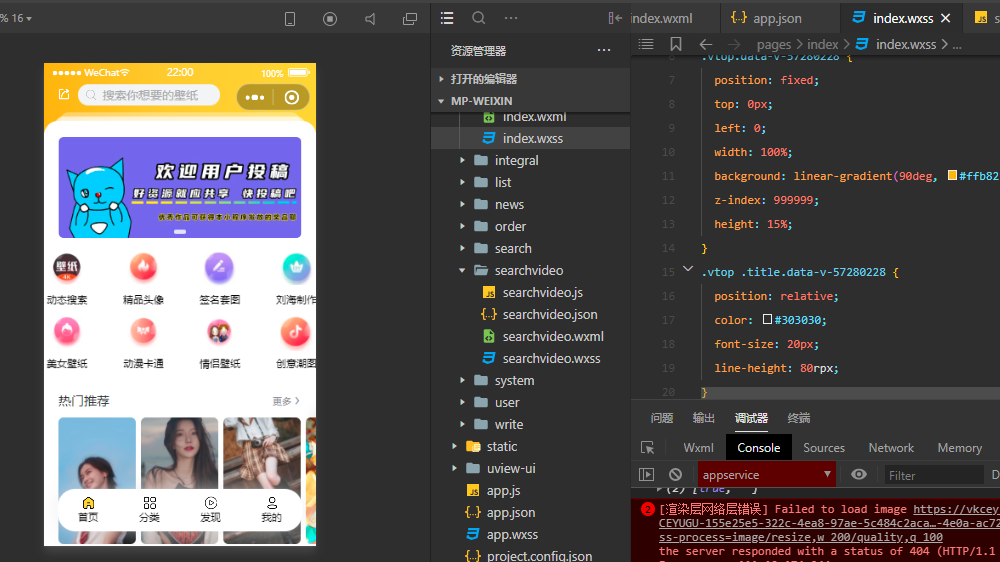The height and width of the screenshot is (562, 1000).
Task: Click the #303030 color swatch
Action: coord(767,320)
